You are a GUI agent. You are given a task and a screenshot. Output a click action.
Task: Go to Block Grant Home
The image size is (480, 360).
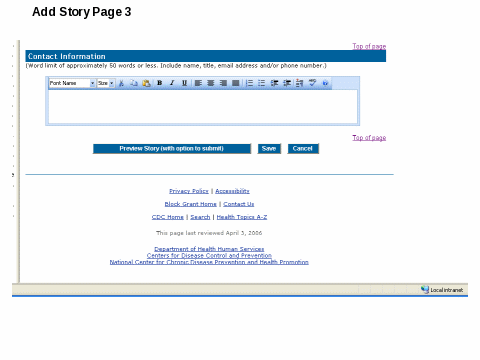(191, 204)
